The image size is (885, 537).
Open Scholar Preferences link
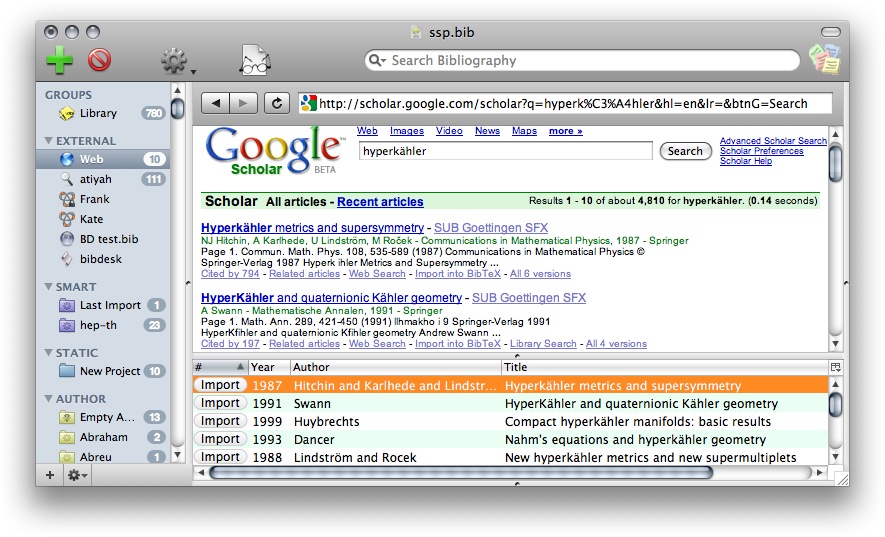click(x=761, y=151)
